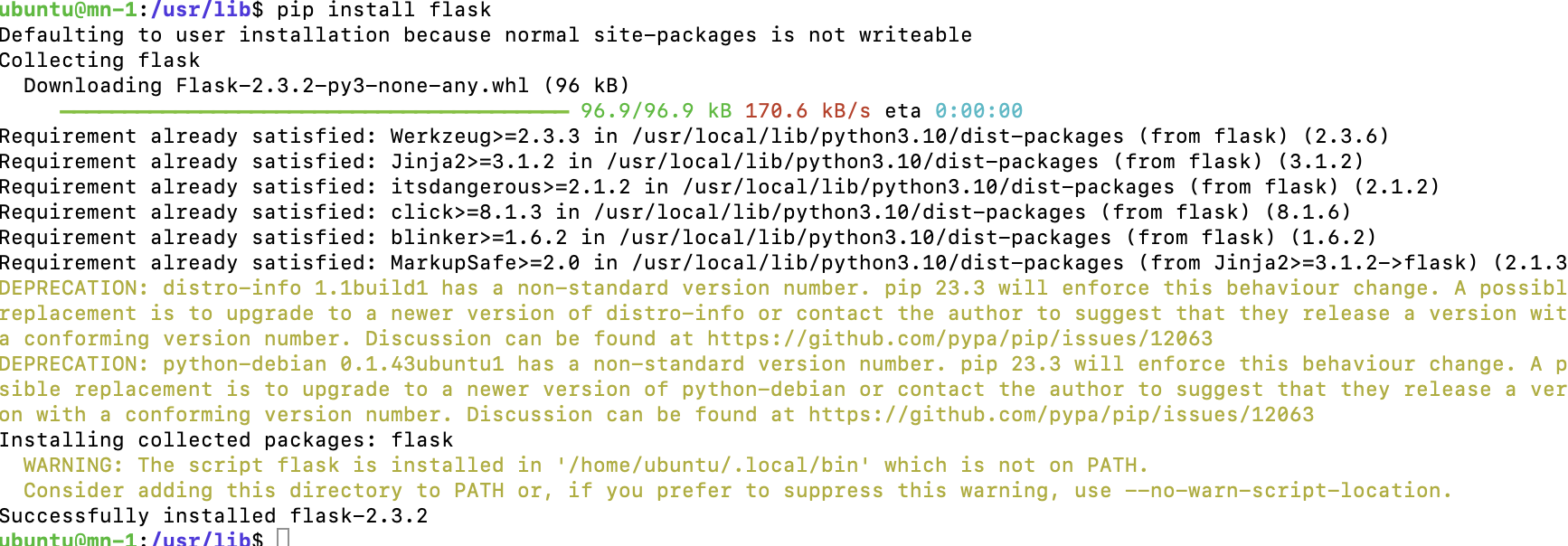1568x546 pixels.
Task: Click the Flask-2.3.2-py3-none-any.whl filename
Action: coord(352,86)
